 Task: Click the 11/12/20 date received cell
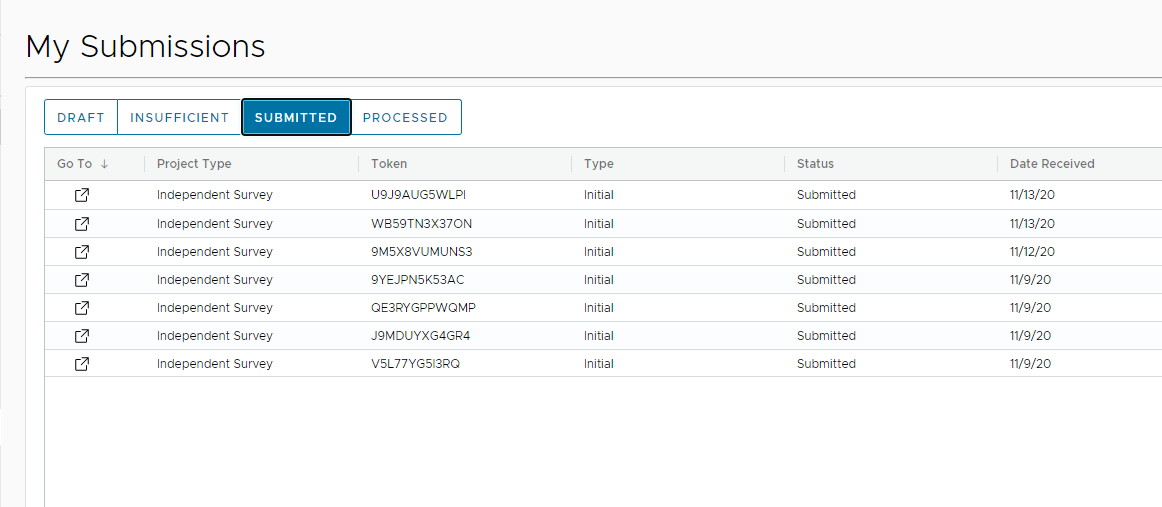(x=1032, y=251)
